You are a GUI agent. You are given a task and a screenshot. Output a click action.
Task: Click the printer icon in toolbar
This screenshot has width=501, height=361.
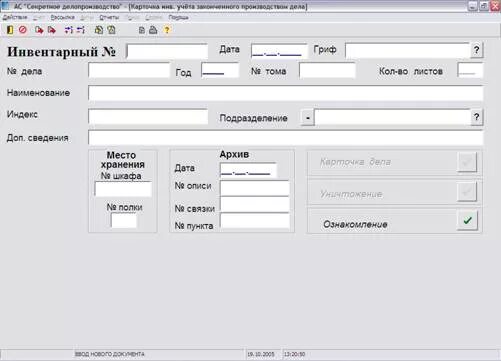[153, 30]
